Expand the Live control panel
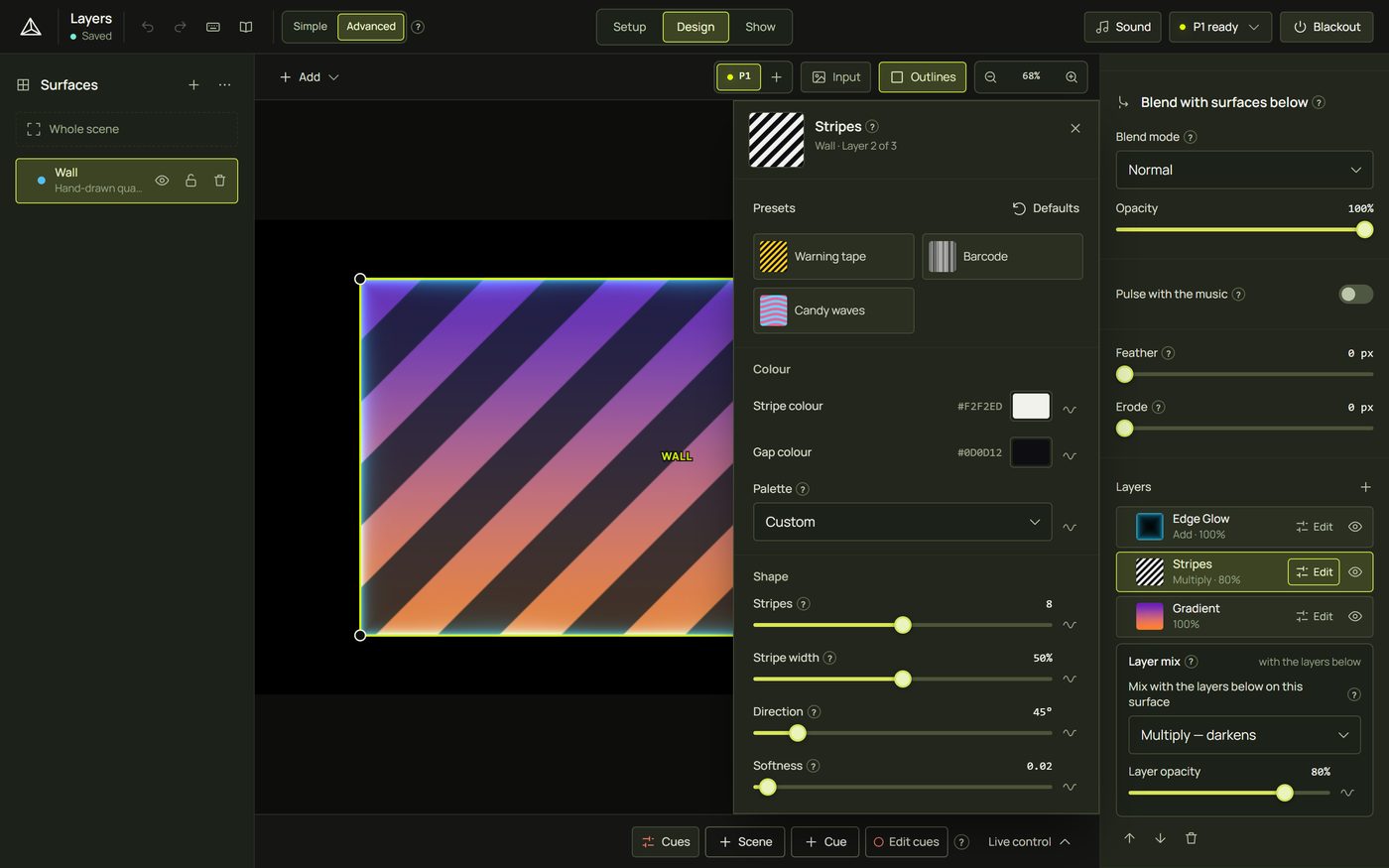The height and width of the screenshot is (868, 1389). (x=1029, y=842)
